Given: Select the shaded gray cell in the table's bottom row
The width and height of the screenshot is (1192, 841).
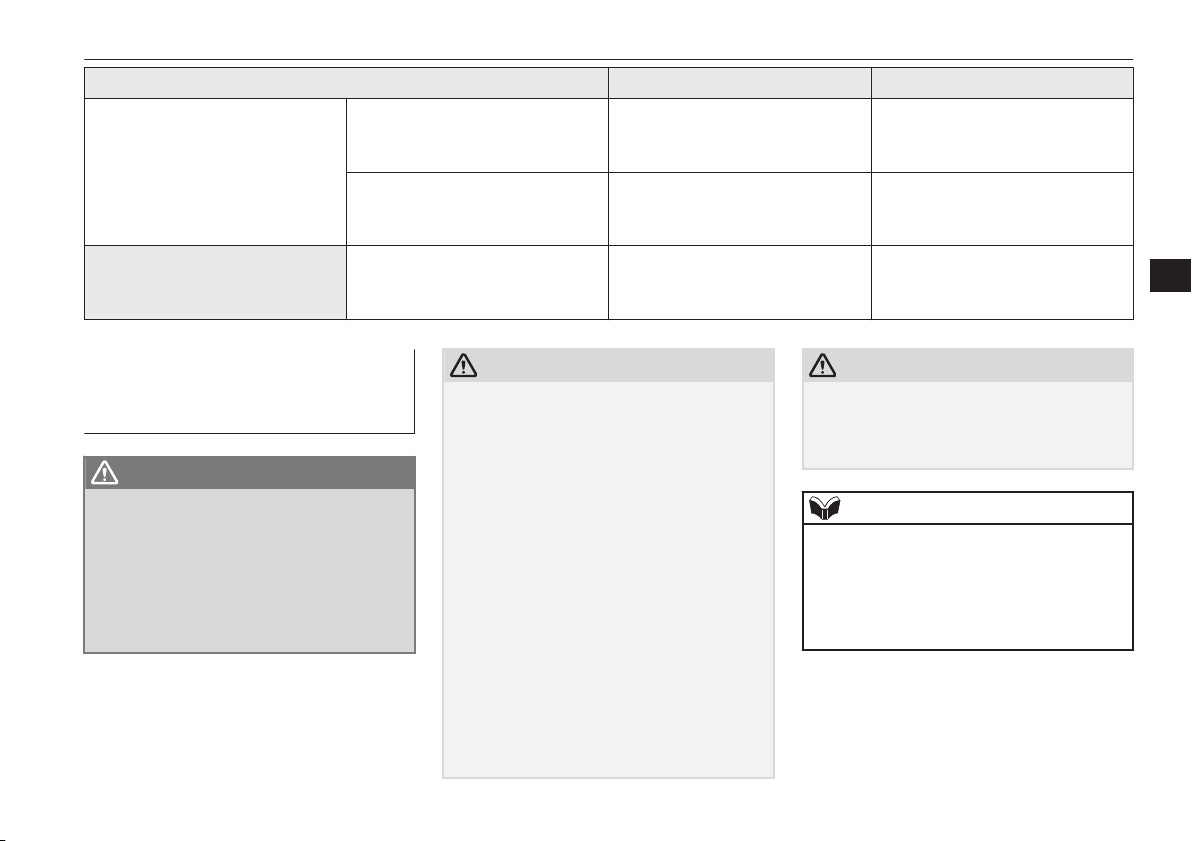Looking at the screenshot, I should [215, 282].
